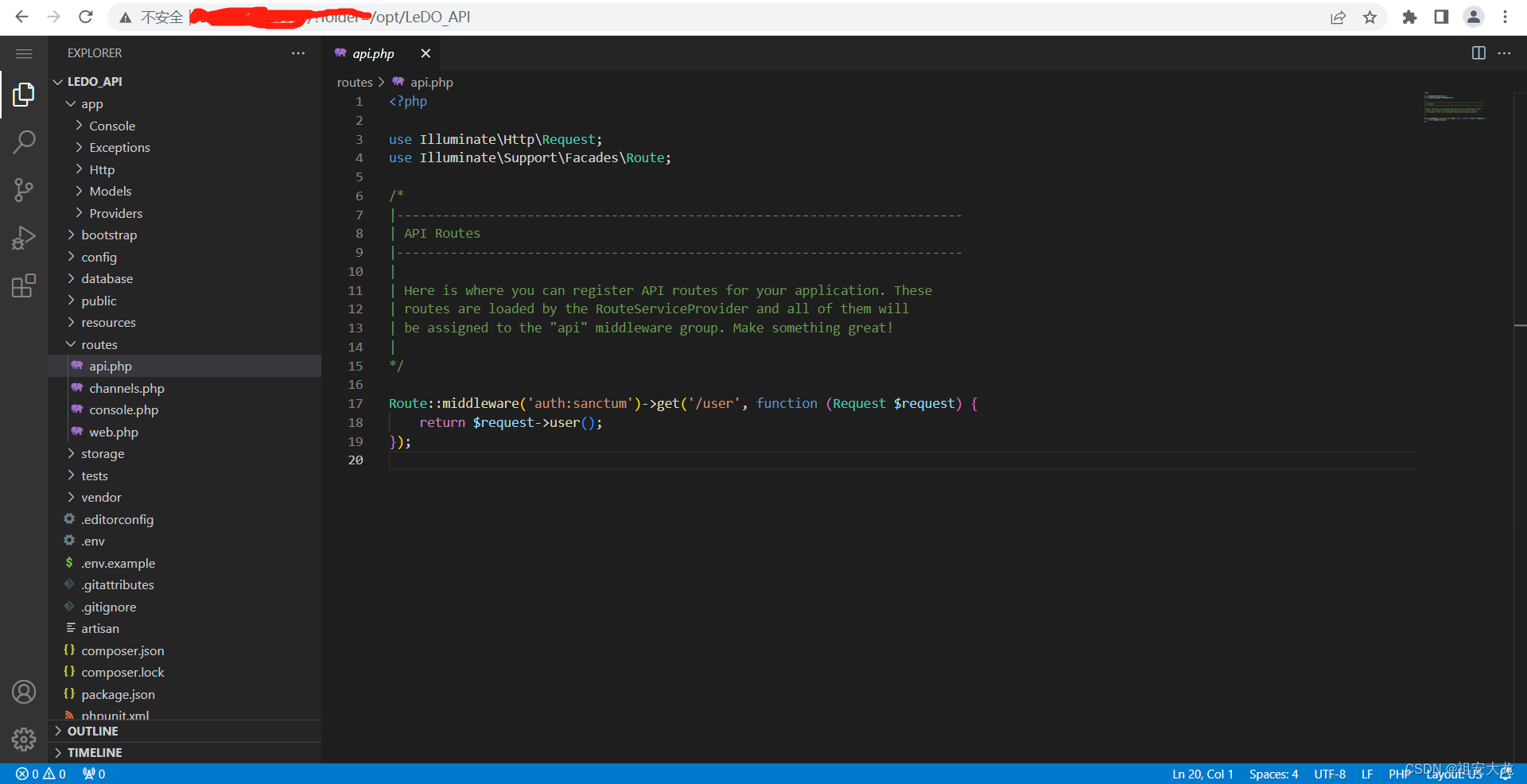Open Explorer views and more actions
The image size is (1527, 784).
click(298, 53)
